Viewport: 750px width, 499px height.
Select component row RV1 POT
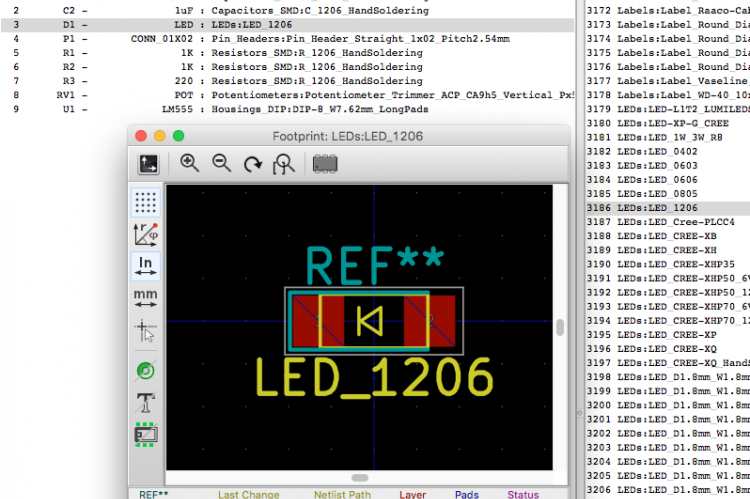(x=287, y=95)
